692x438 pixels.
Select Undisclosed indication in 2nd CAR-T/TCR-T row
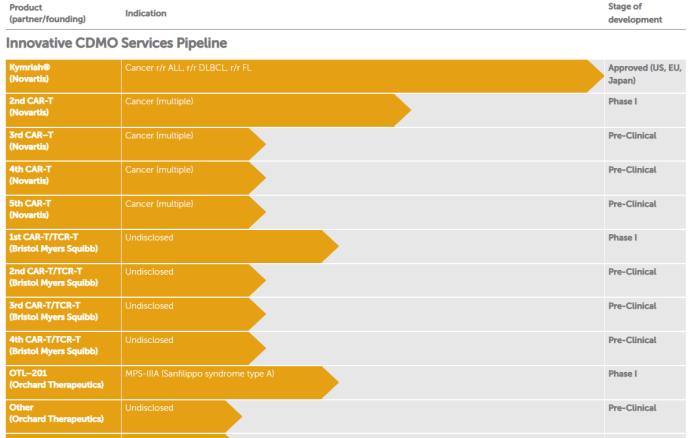[149, 272]
